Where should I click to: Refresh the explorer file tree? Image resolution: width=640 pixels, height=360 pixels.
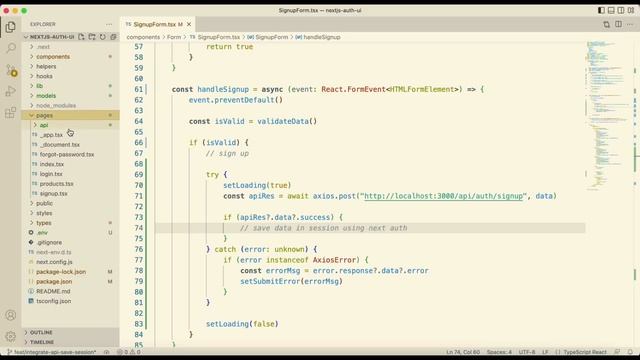(x=102, y=37)
